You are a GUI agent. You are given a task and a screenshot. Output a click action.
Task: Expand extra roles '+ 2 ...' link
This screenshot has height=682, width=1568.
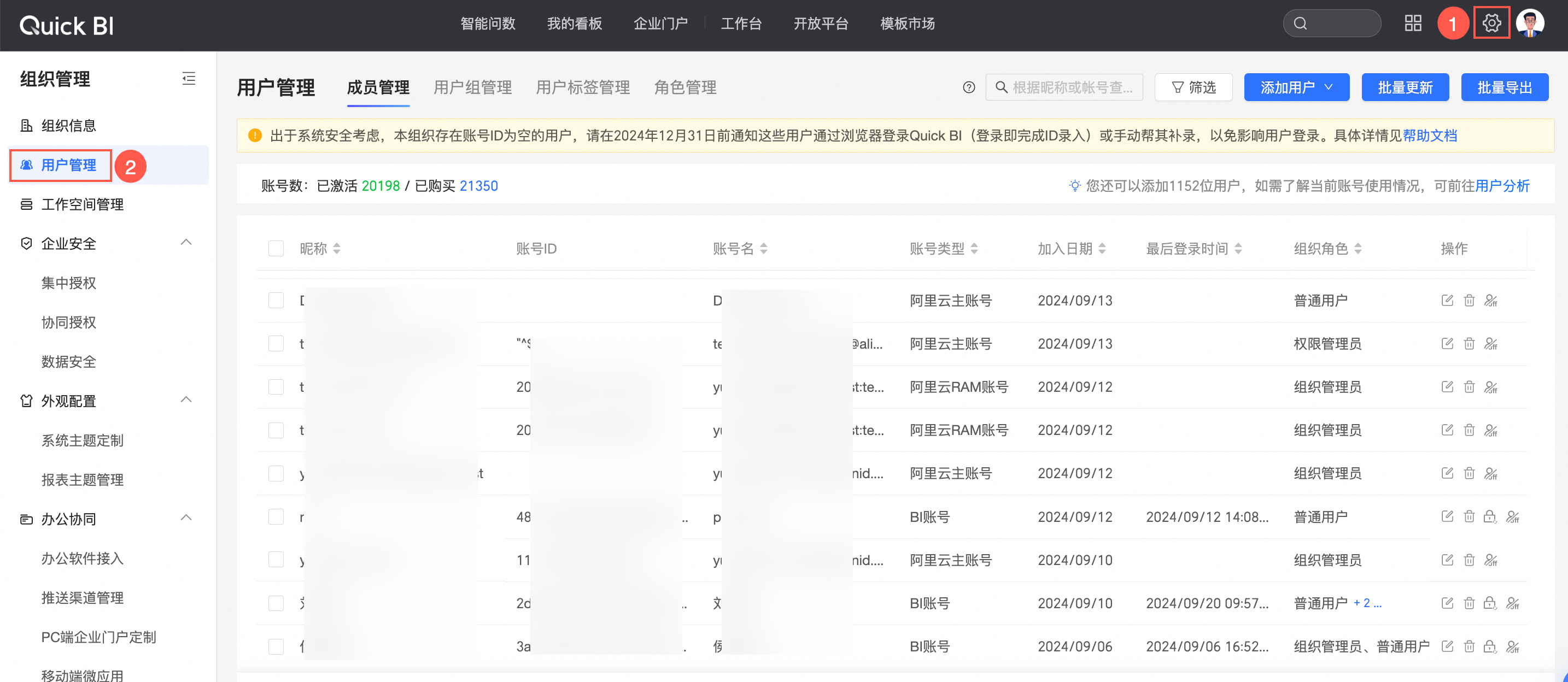point(1367,603)
